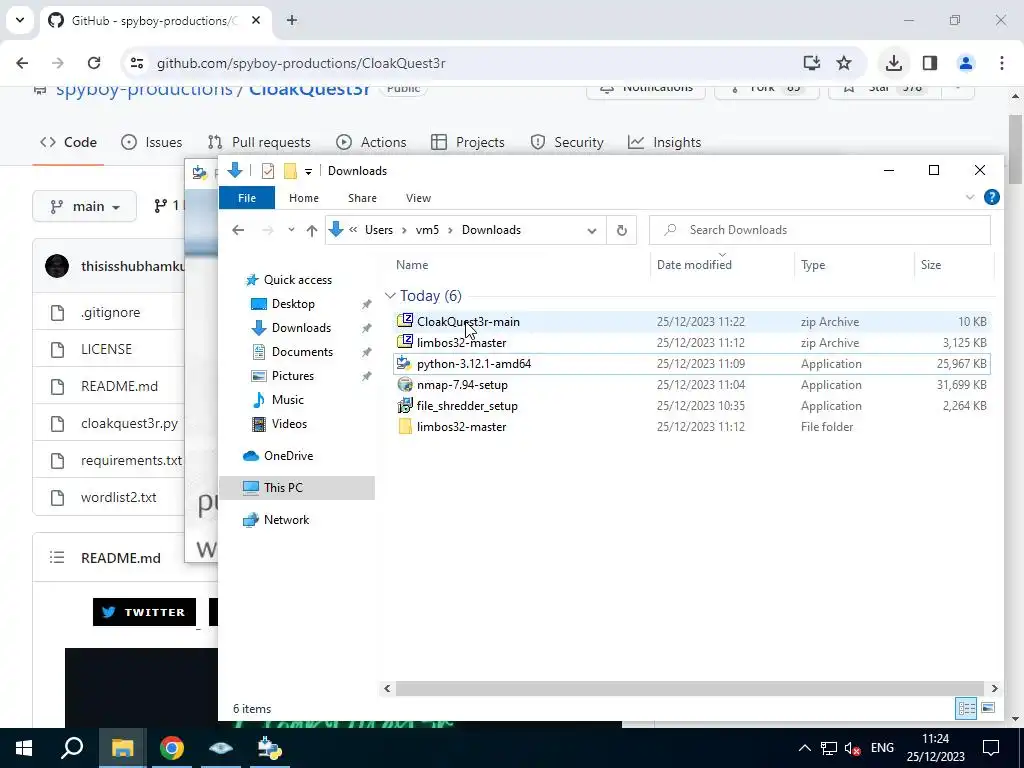Click Explorer Up to parent folder arrow

(312, 230)
